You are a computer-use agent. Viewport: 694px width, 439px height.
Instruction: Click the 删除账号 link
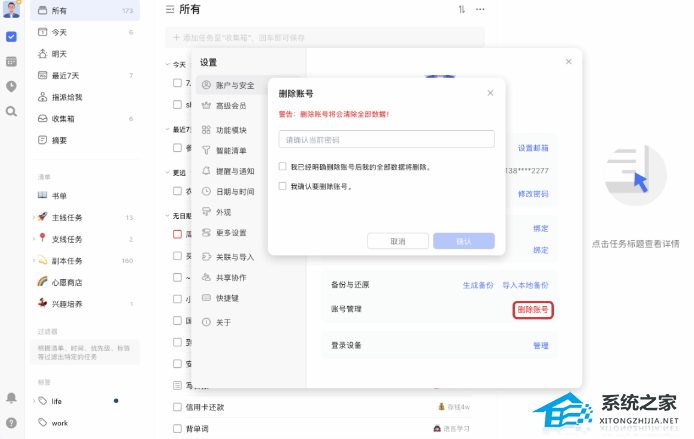tap(533, 310)
